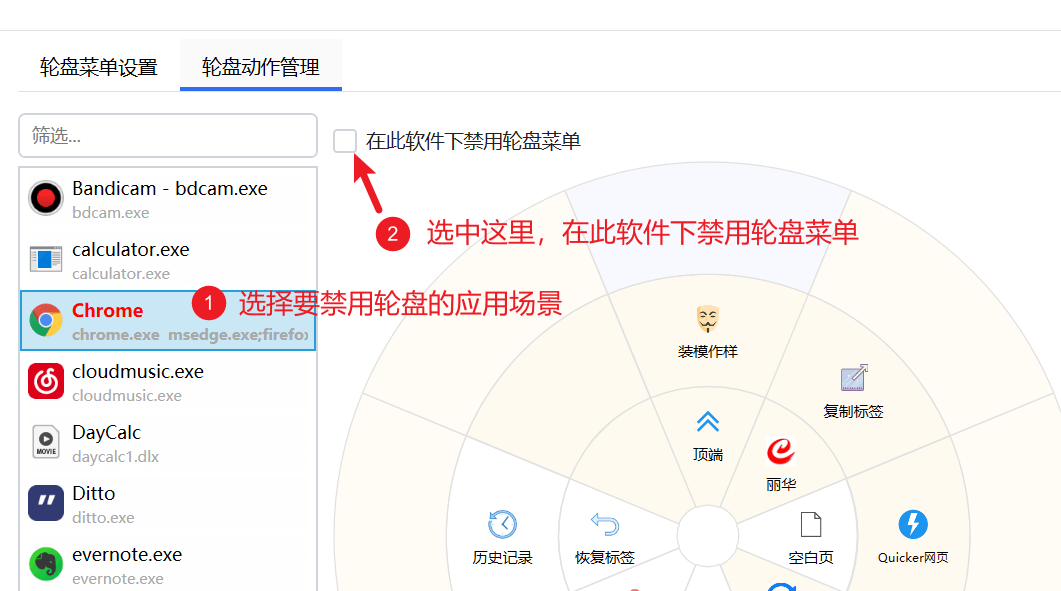Click the 复制标签 label text
Screen dimensions: 1061x591
pyautogui.click(x=854, y=412)
